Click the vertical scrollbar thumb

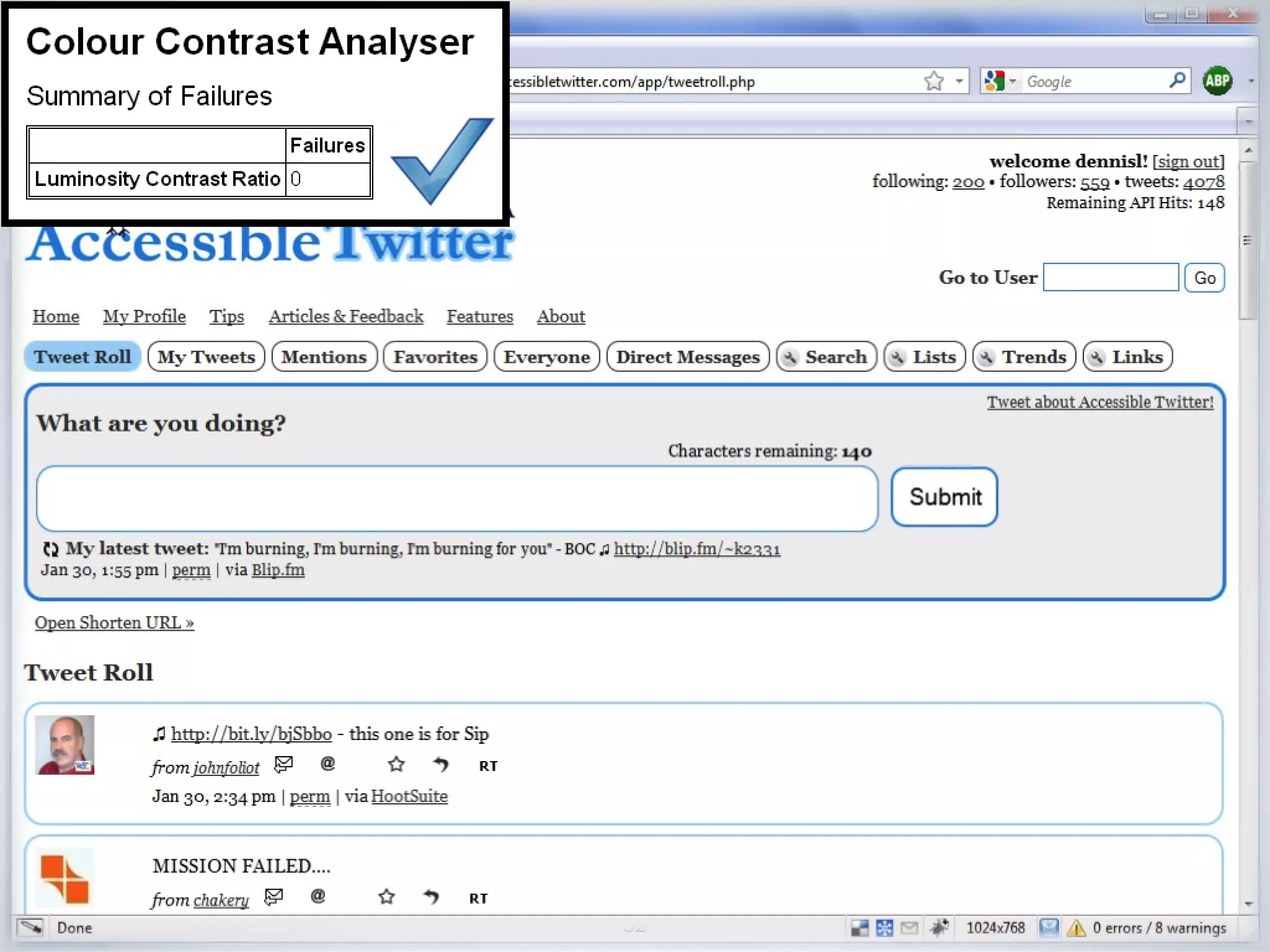pos(1247,240)
